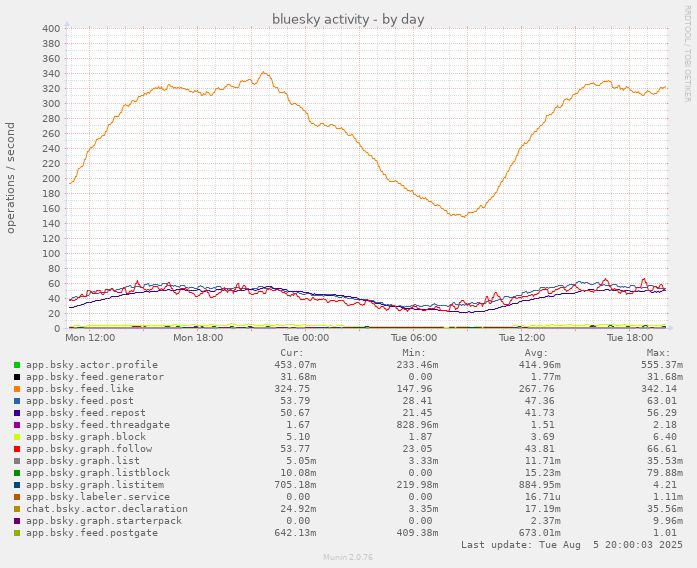The width and height of the screenshot is (697, 568).
Task: Click the dark green app.bsky.graph.listblock swatch
Action: pos(17,473)
